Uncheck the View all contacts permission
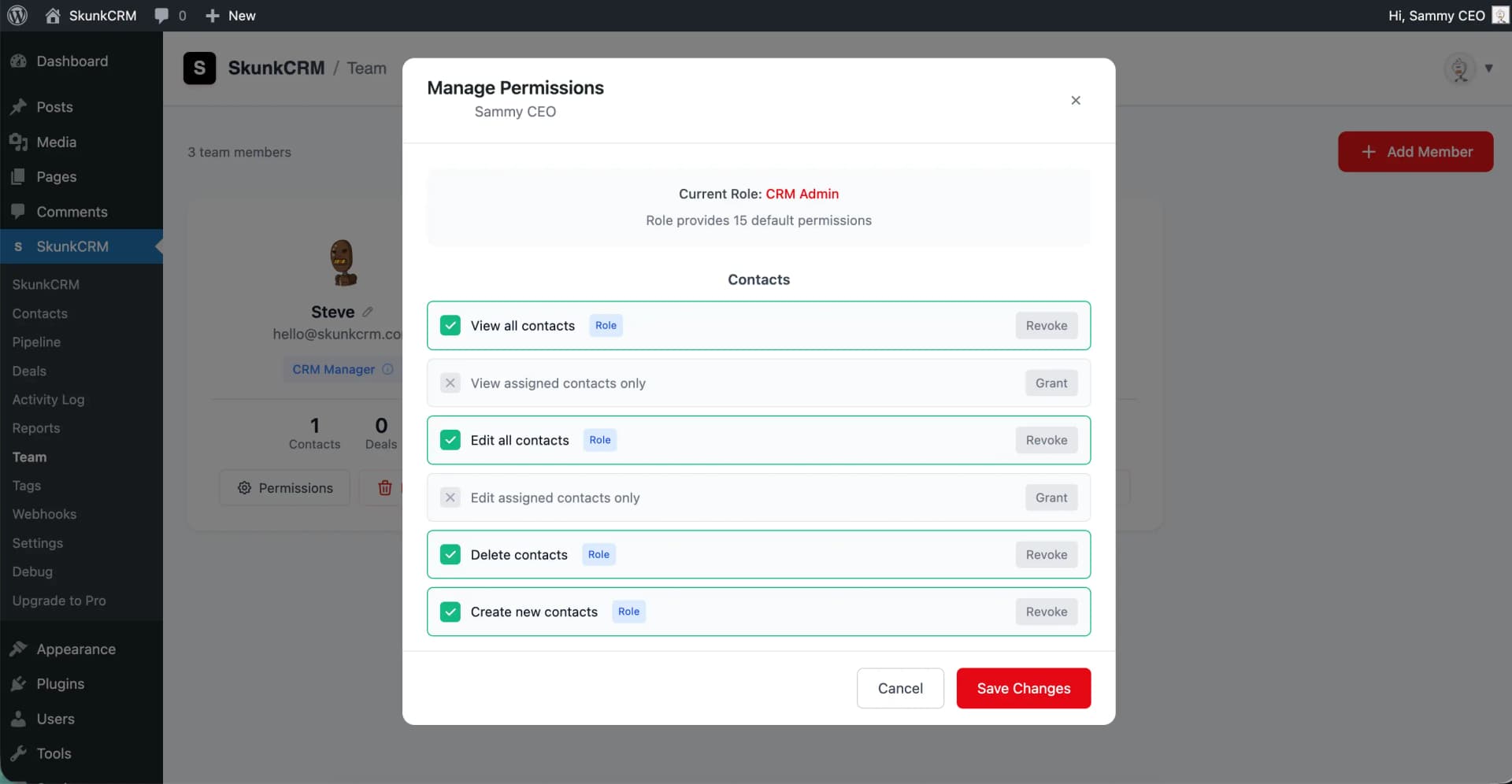This screenshot has width=1512, height=784. click(450, 325)
